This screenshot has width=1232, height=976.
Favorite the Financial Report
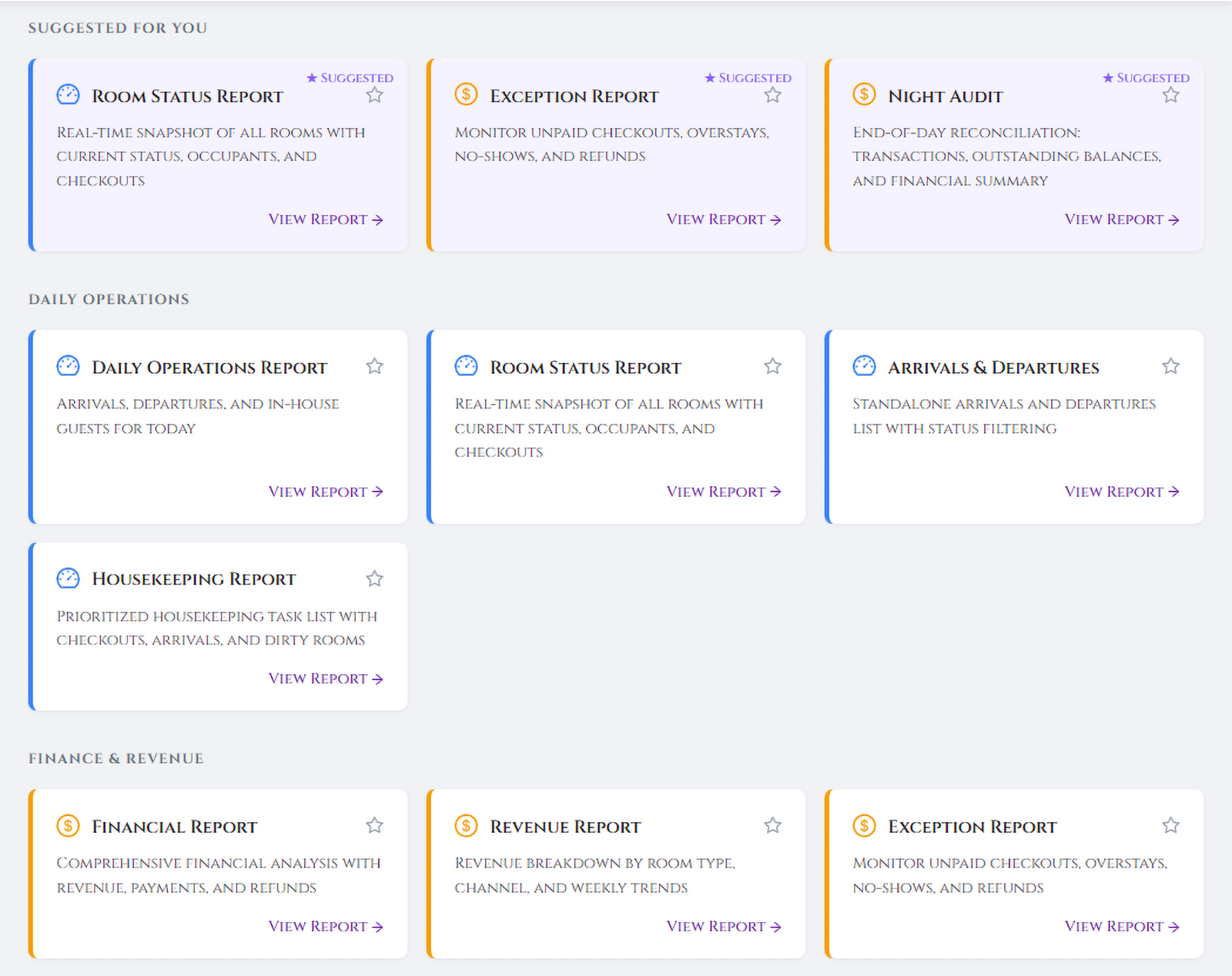click(375, 825)
